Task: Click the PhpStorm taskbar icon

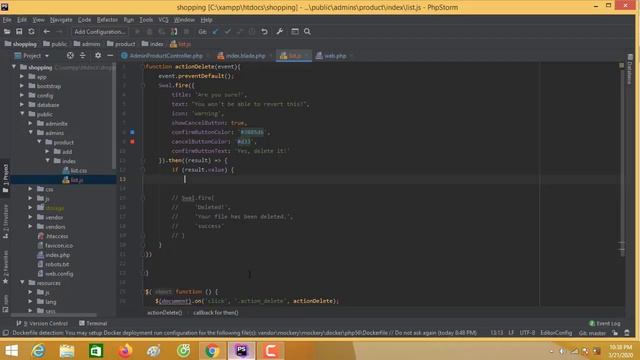Action: point(242,351)
